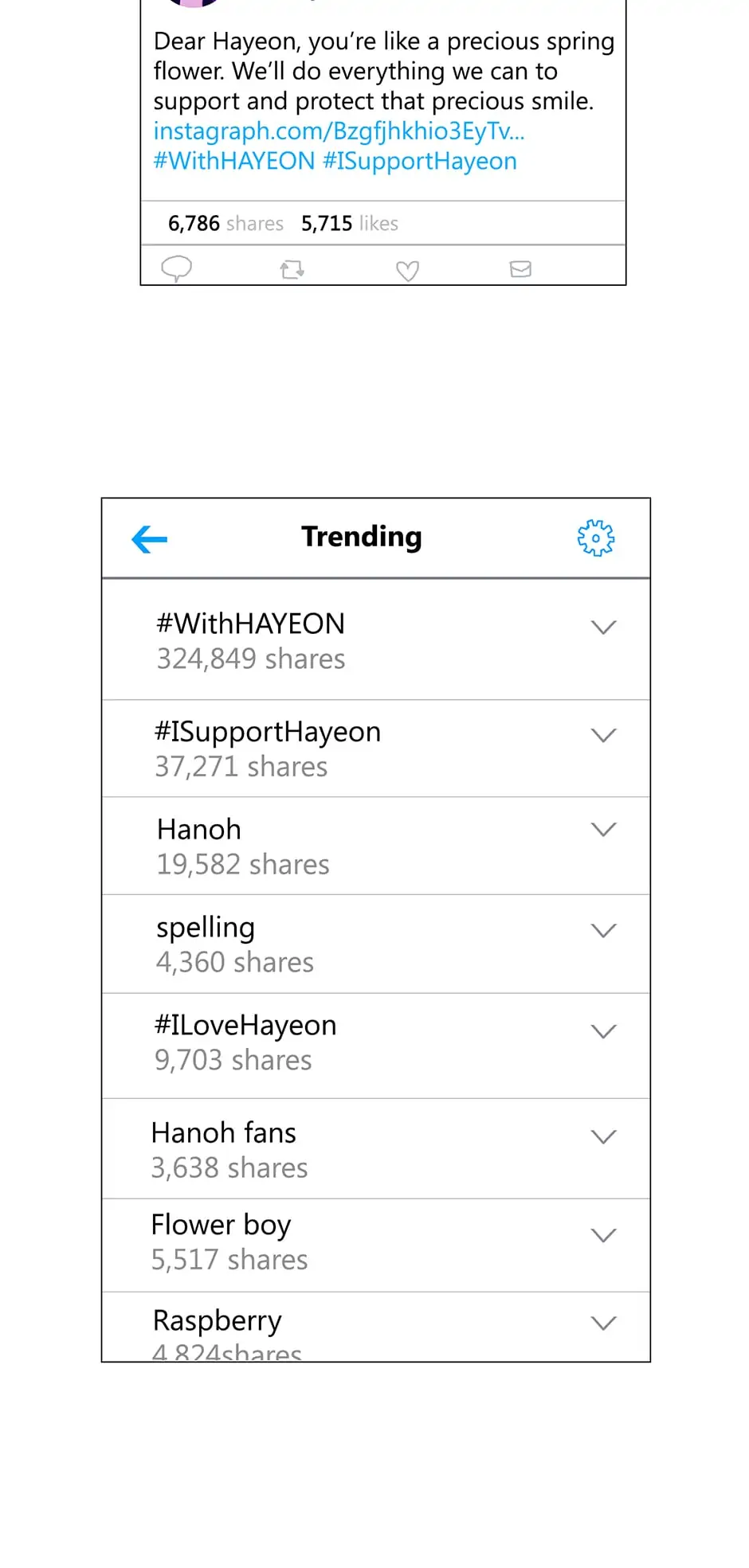The image size is (749, 1568).
Task: Open #WithHAYEON hashtag in the post
Action: [234, 161]
